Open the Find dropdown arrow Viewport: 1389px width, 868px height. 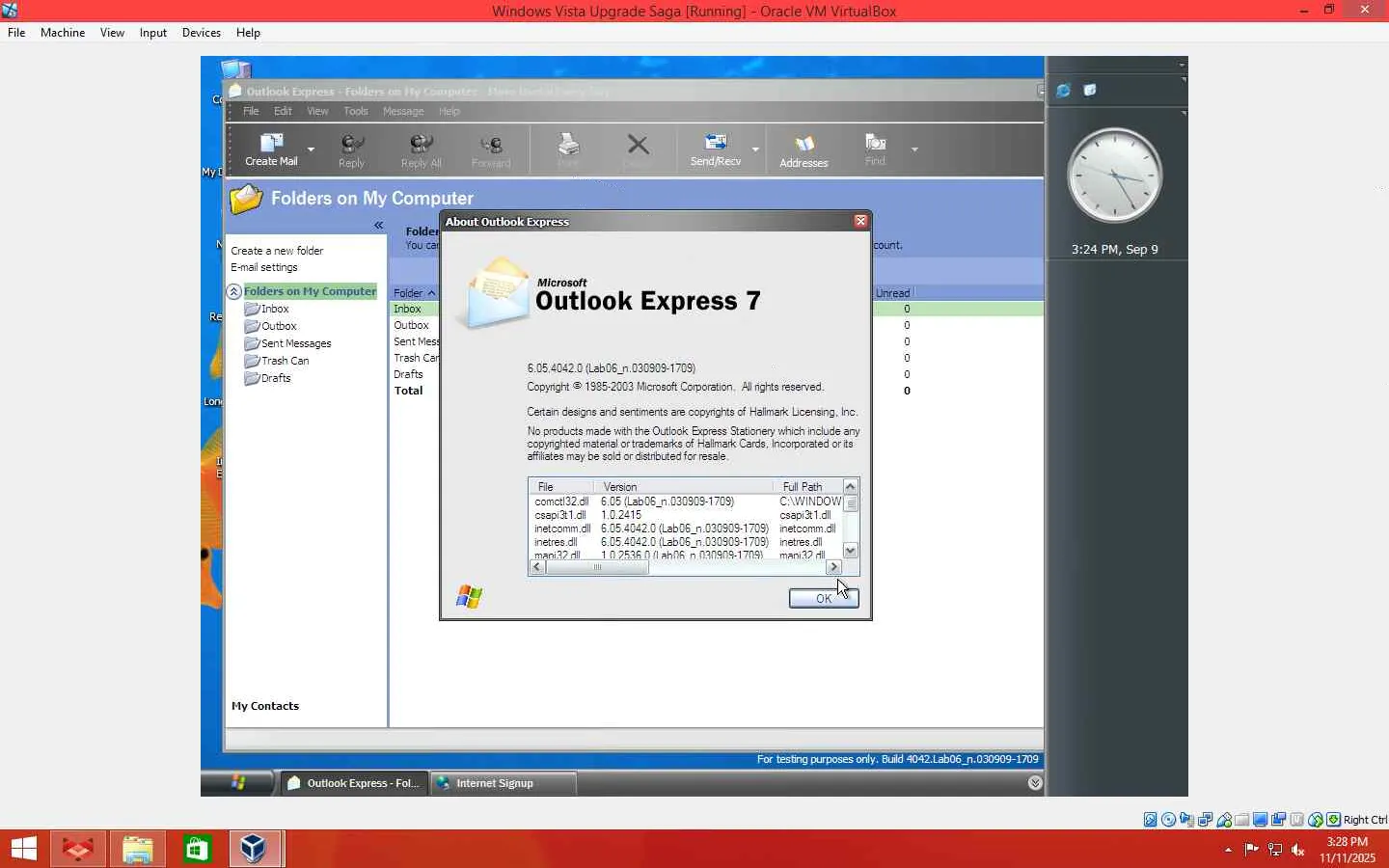(914, 149)
